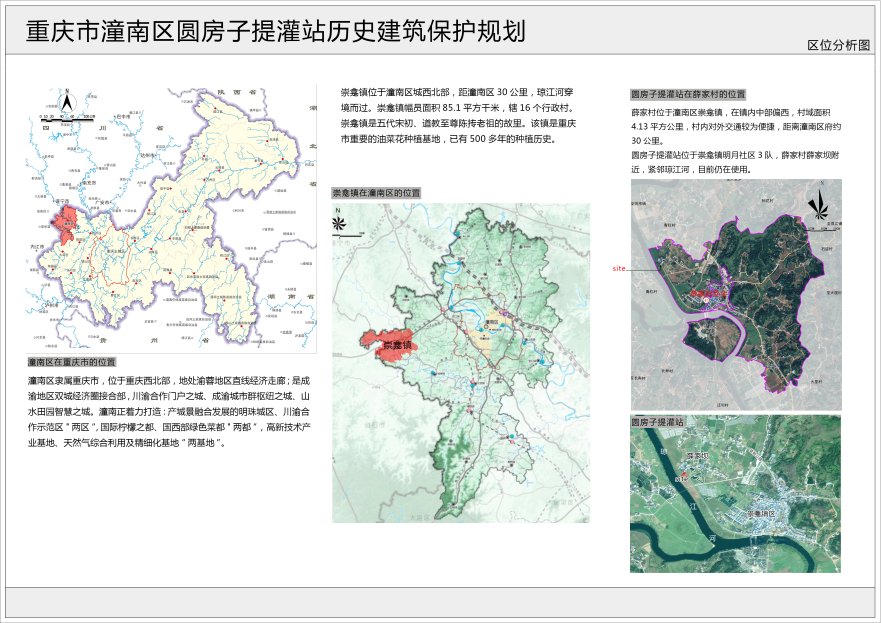
Task: Click the red 'site' callout label
Action: tap(619, 269)
